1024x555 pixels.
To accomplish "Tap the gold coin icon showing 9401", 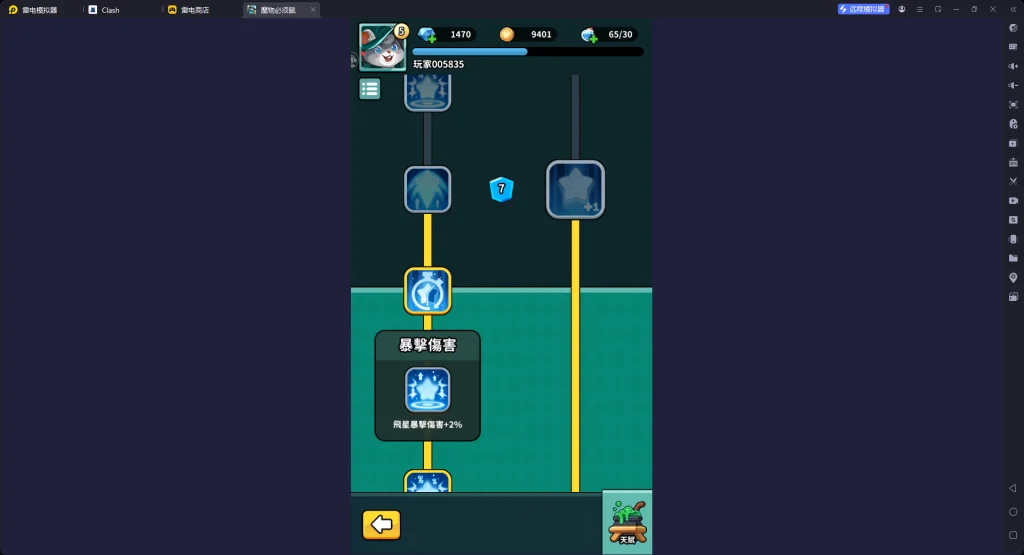I will (x=507, y=34).
